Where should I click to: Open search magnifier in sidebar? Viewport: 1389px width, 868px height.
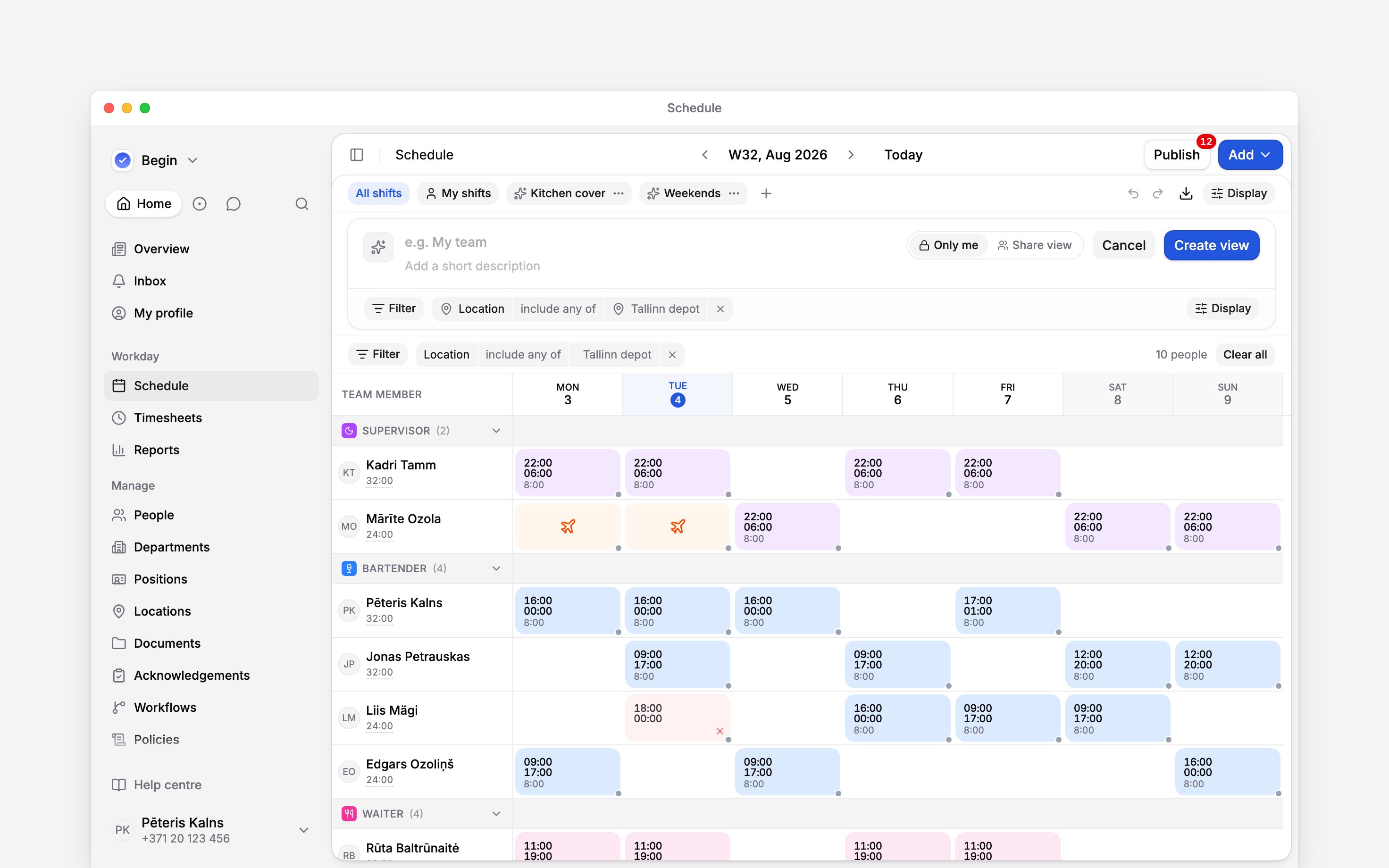tap(302, 204)
